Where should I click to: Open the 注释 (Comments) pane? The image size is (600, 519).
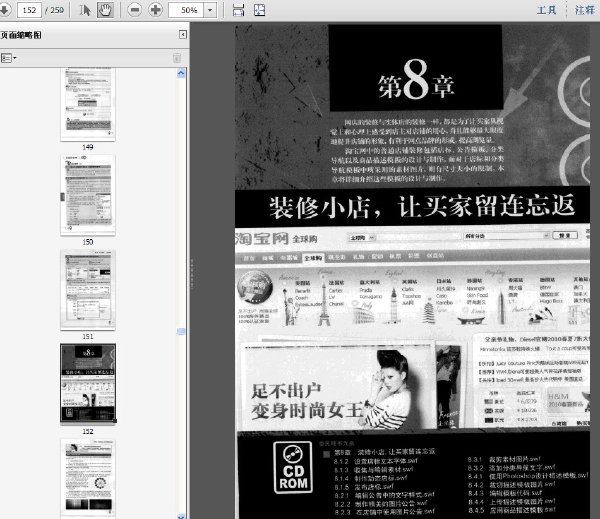point(585,10)
